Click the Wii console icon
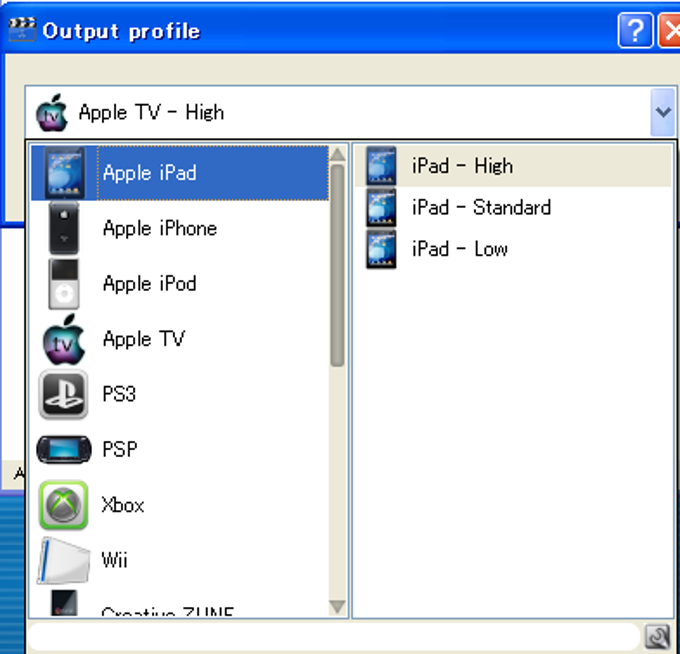680x654 pixels. point(63,560)
